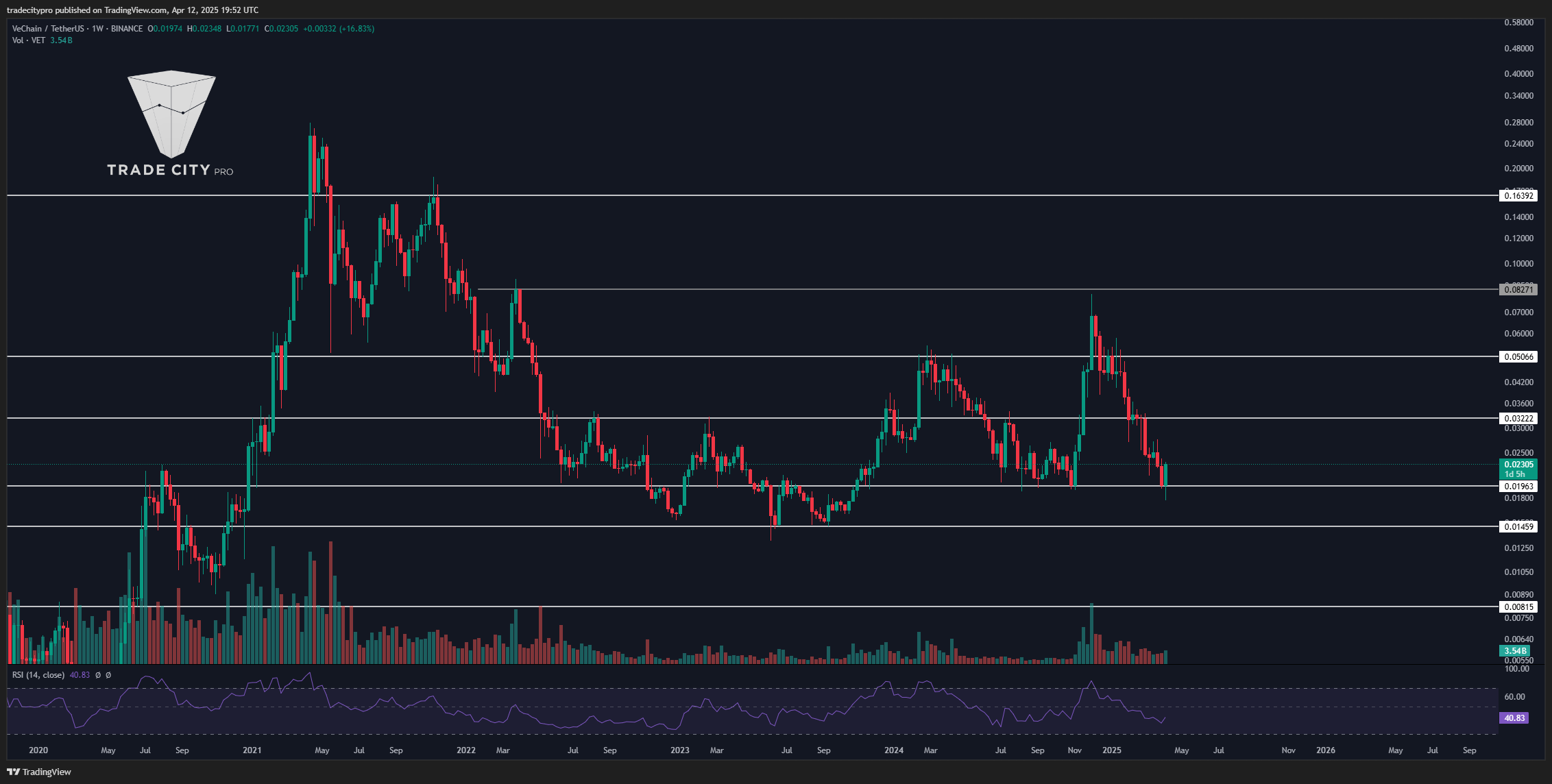The width and height of the screenshot is (1552, 784).
Task: Click the 0.01459 price level label
Action: [1518, 527]
